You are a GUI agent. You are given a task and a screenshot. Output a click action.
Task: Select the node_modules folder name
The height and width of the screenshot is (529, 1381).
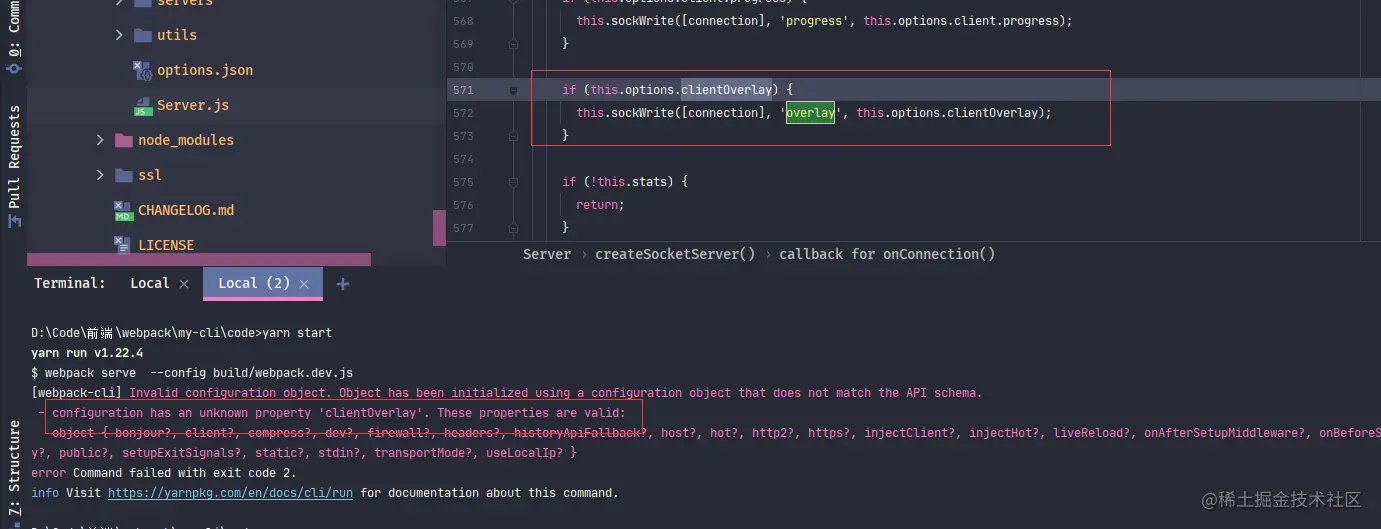point(186,140)
